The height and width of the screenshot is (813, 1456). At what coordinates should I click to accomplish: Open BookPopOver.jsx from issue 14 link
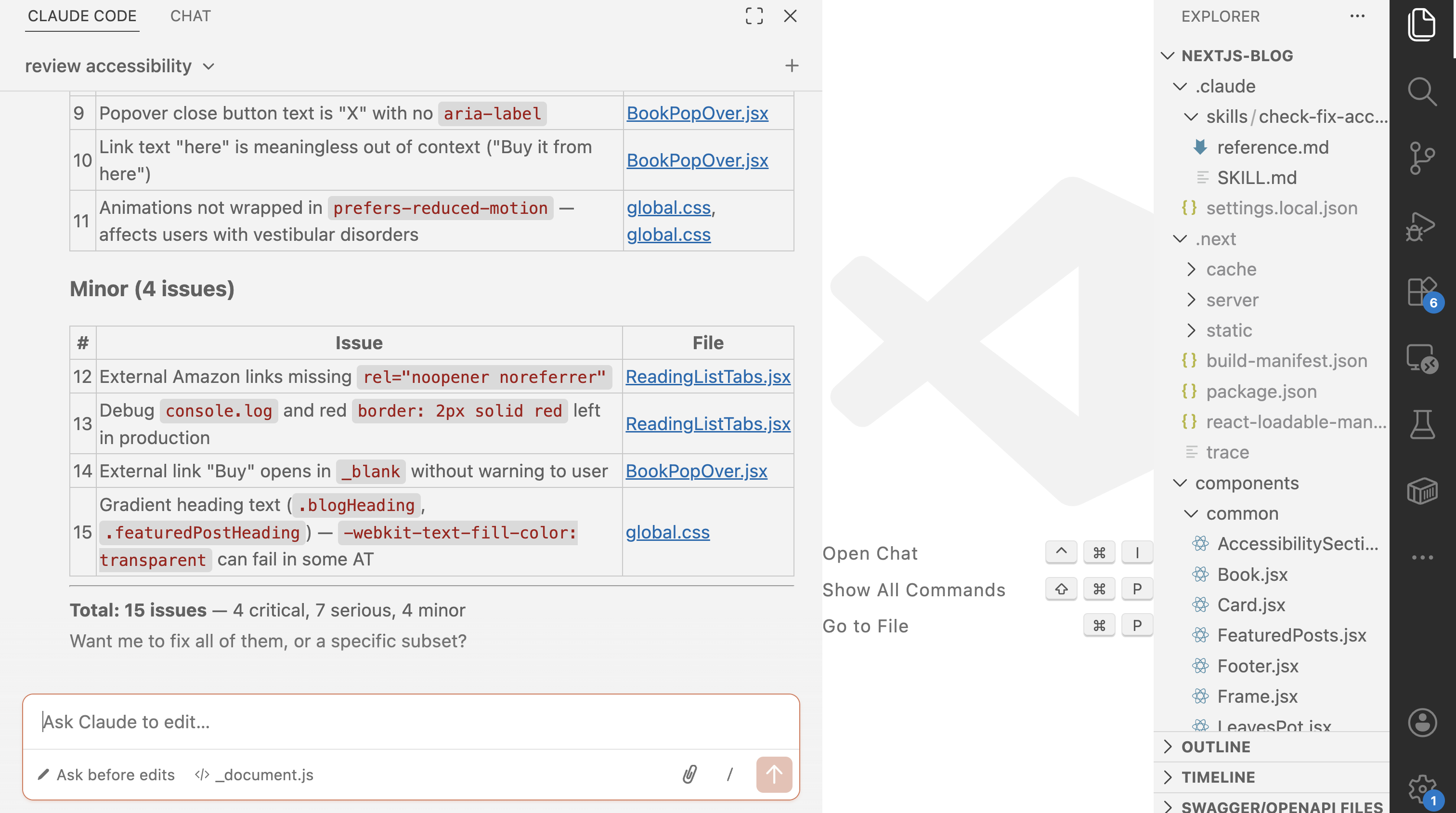tap(697, 471)
